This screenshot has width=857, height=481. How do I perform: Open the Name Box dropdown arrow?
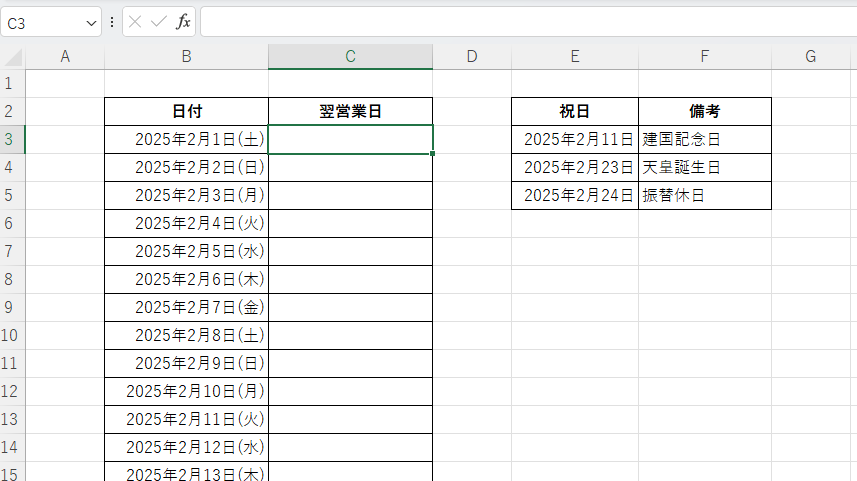point(91,23)
